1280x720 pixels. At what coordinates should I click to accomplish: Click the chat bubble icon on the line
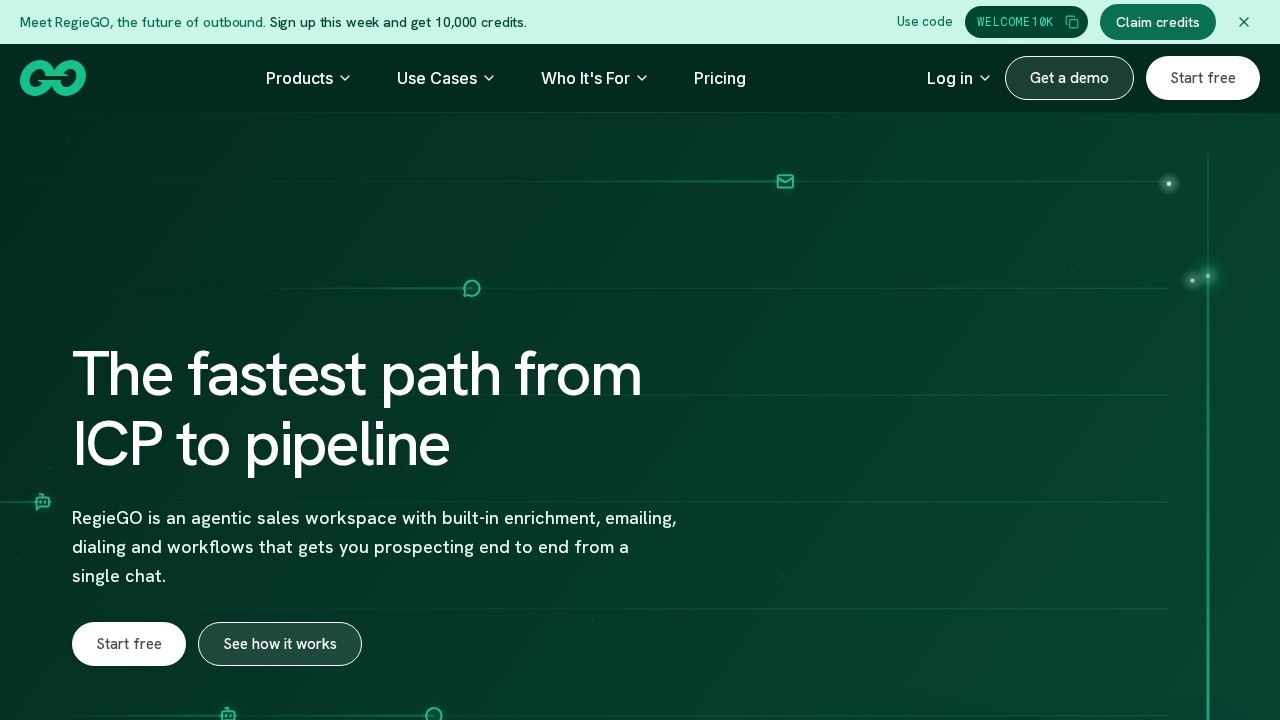click(472, 288)
